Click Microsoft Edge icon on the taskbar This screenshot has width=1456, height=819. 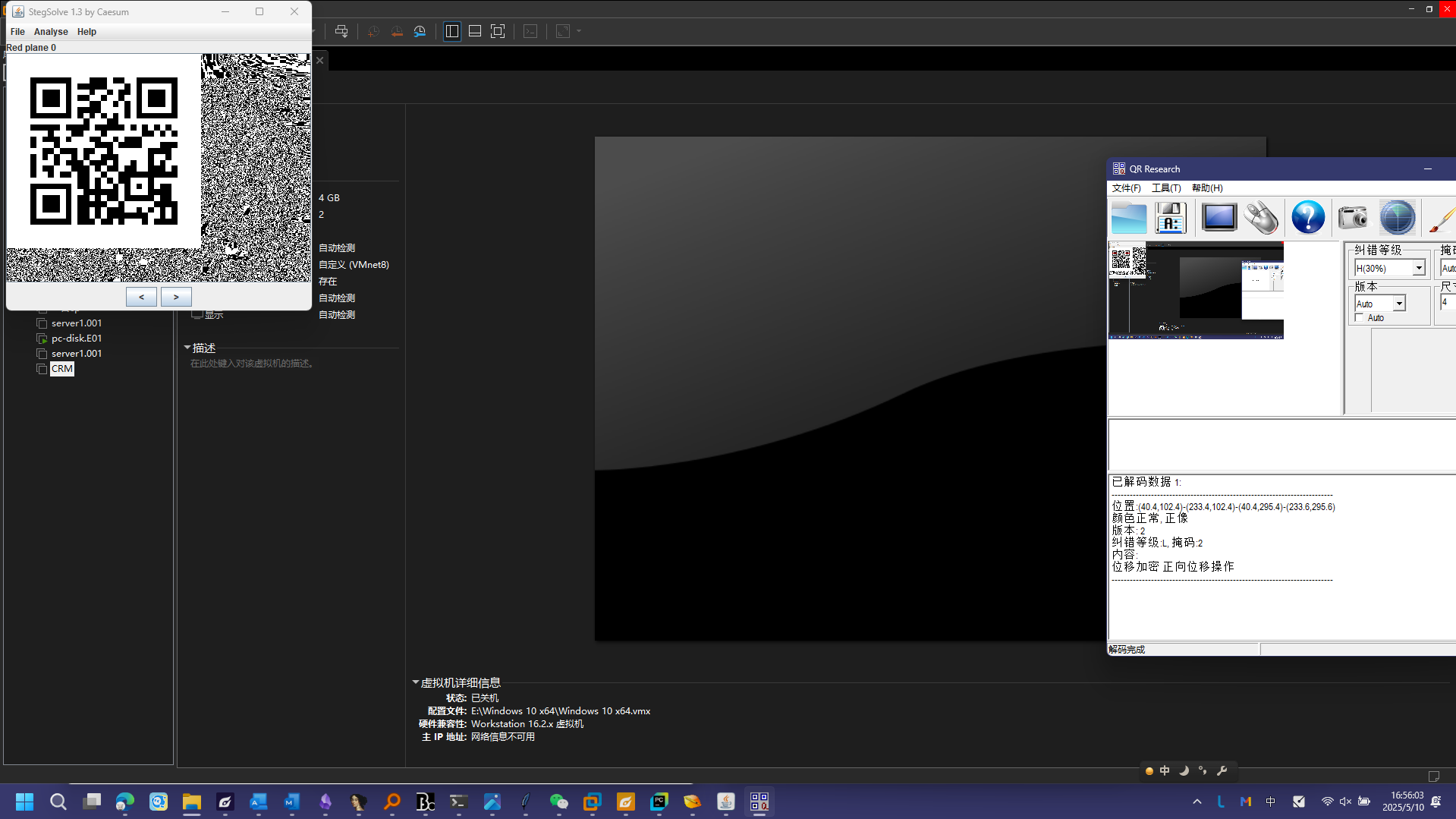[124, 802]
